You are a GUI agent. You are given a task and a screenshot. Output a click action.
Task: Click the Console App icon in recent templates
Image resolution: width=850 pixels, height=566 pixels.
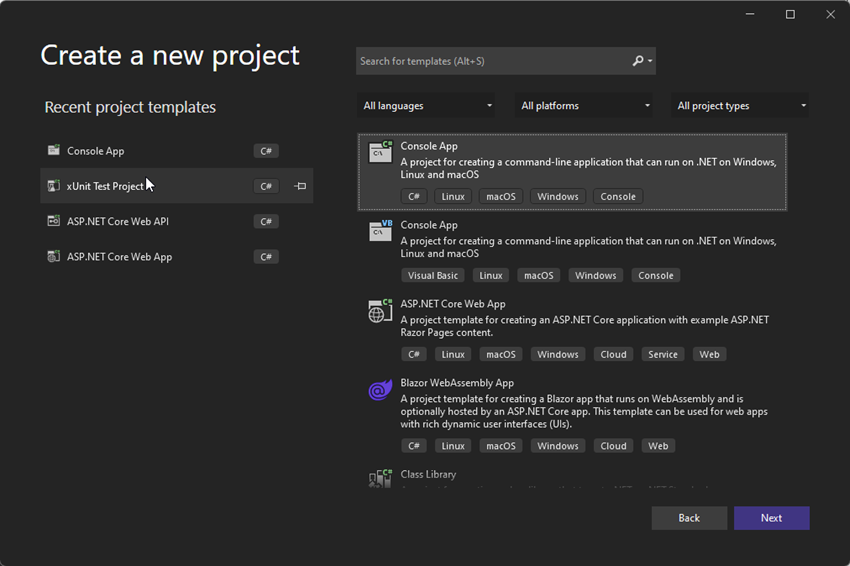click(54, 151)
